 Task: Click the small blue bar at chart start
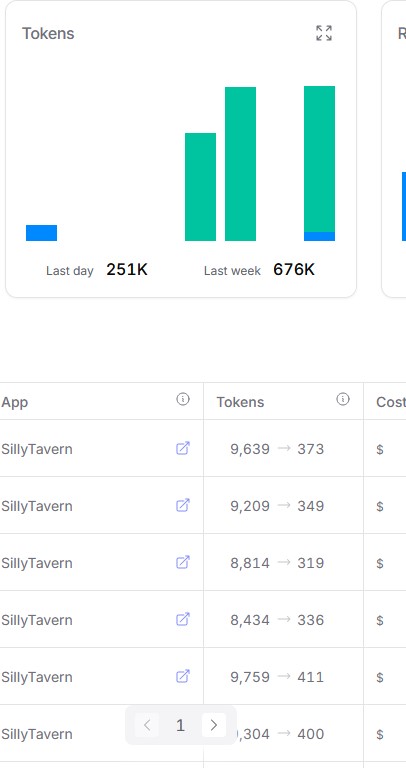42,233
